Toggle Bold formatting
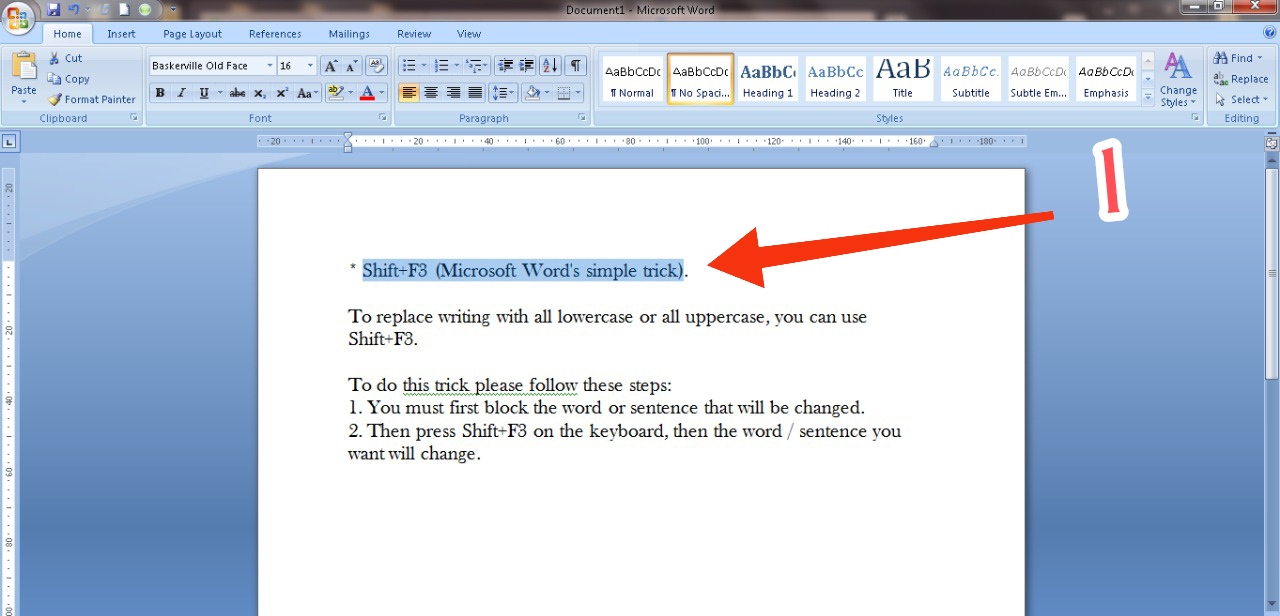The width and height of the screenshot is (1280, 616). 160,93
